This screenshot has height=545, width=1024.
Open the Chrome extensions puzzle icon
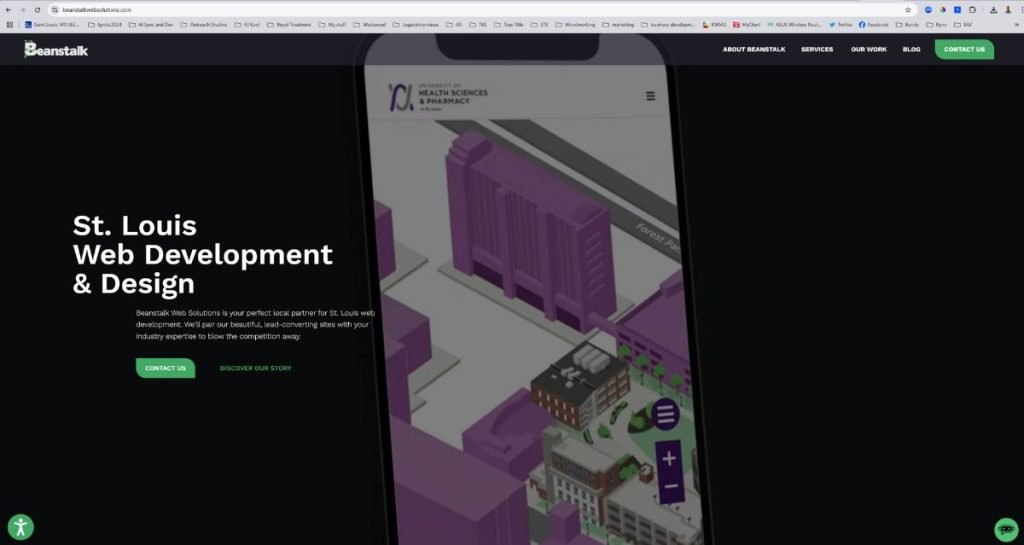point(973,9)
